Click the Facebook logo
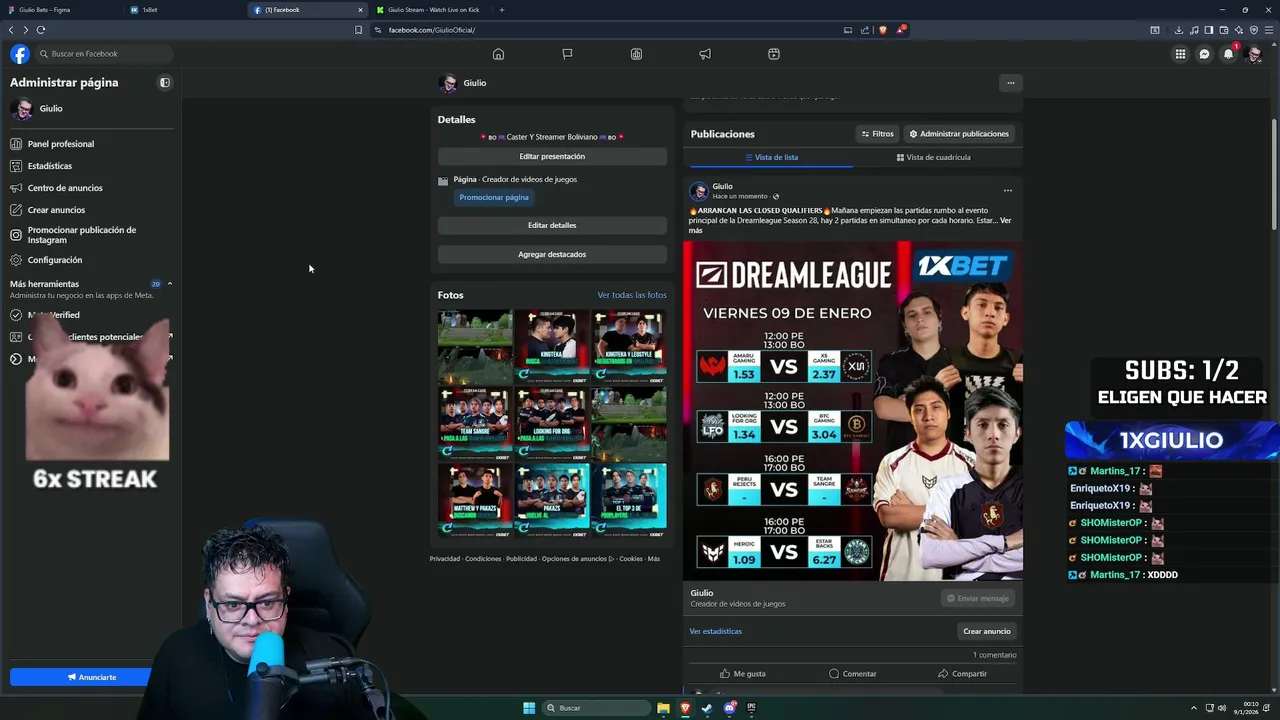The image size is (1280, 720). (20, 54)
